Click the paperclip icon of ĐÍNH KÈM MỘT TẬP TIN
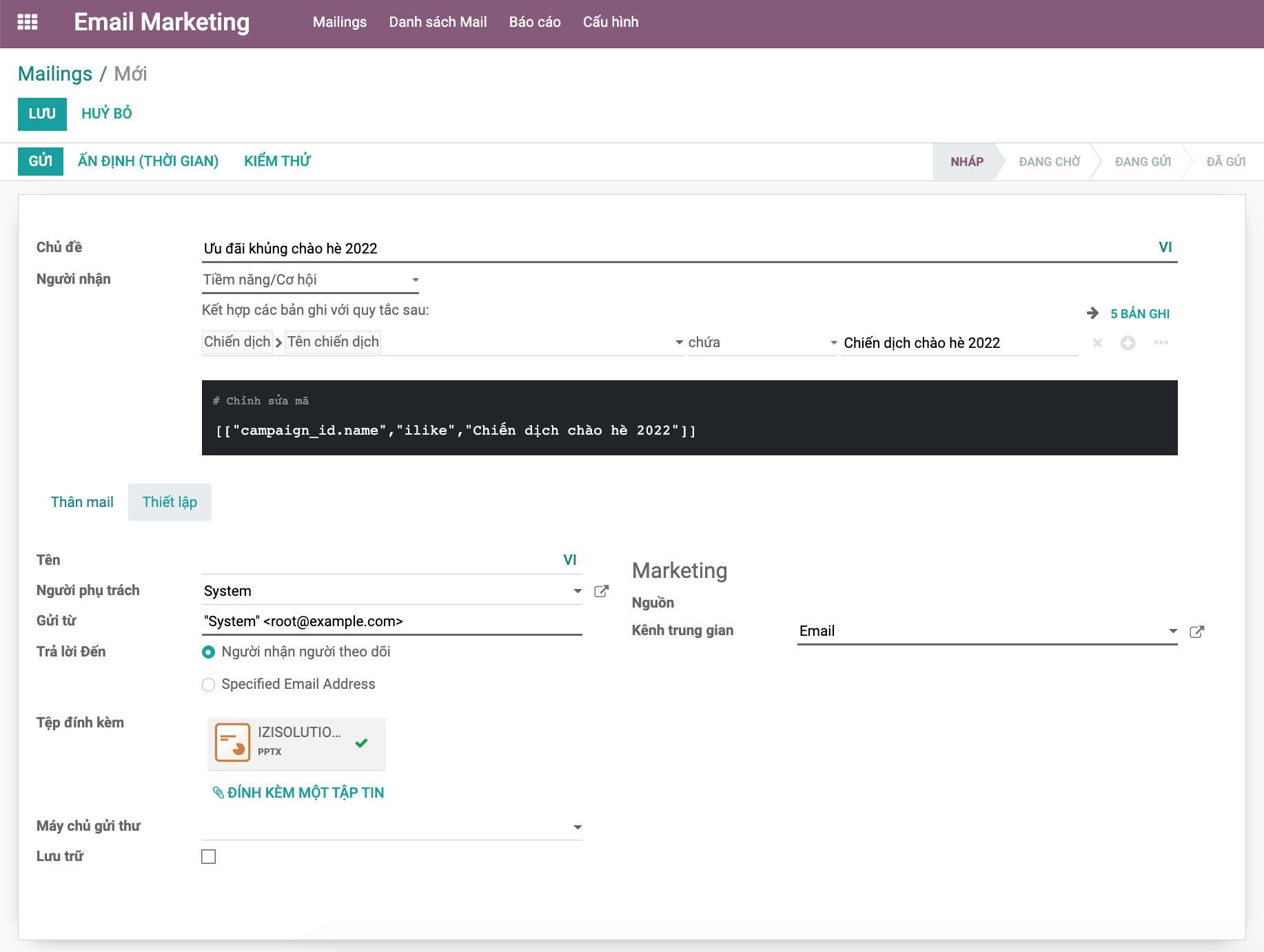This screenshot has height=952, width=1264. point(218,793)
